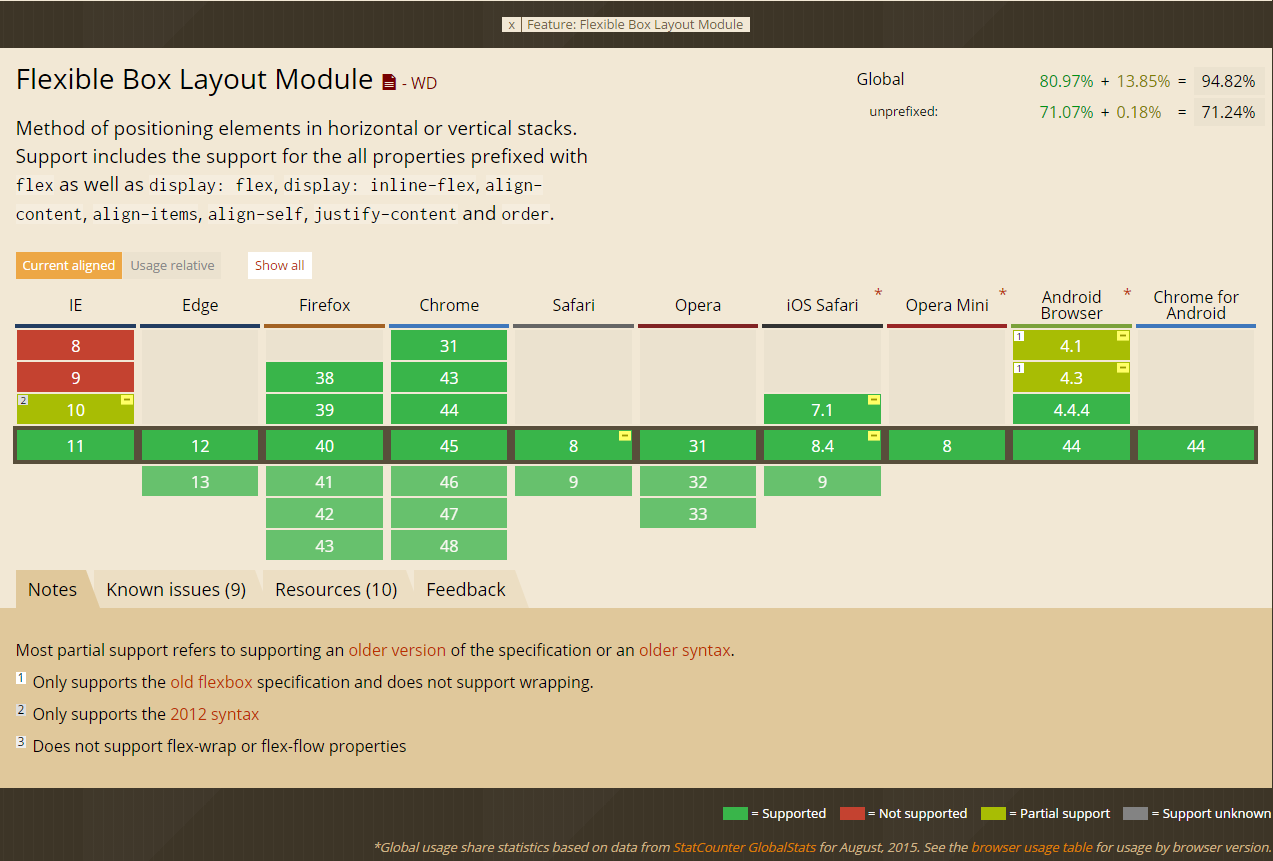Select the IE column header

[76, 305]
